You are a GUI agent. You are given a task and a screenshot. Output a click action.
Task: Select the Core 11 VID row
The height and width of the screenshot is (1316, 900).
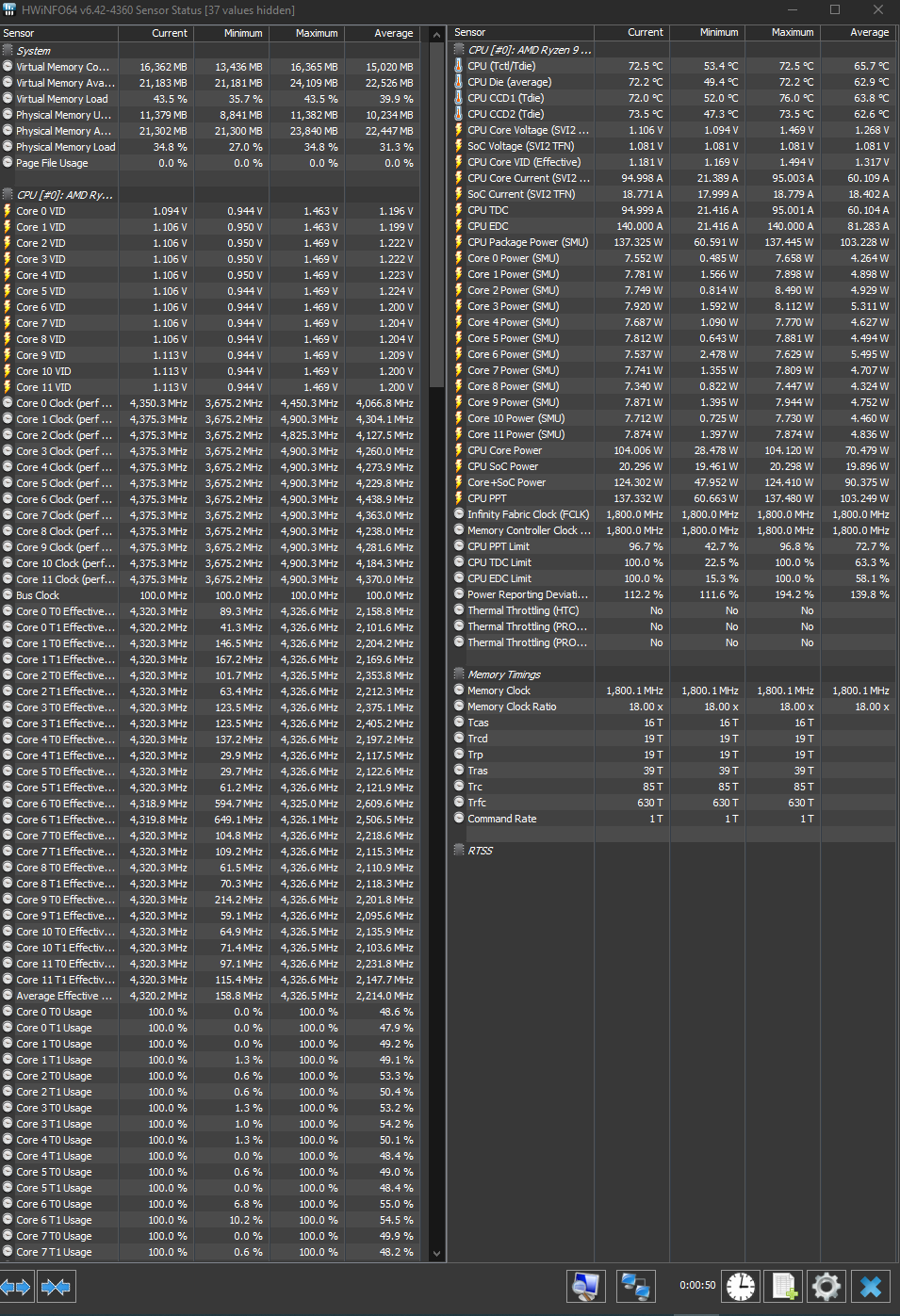pos(208,387)
